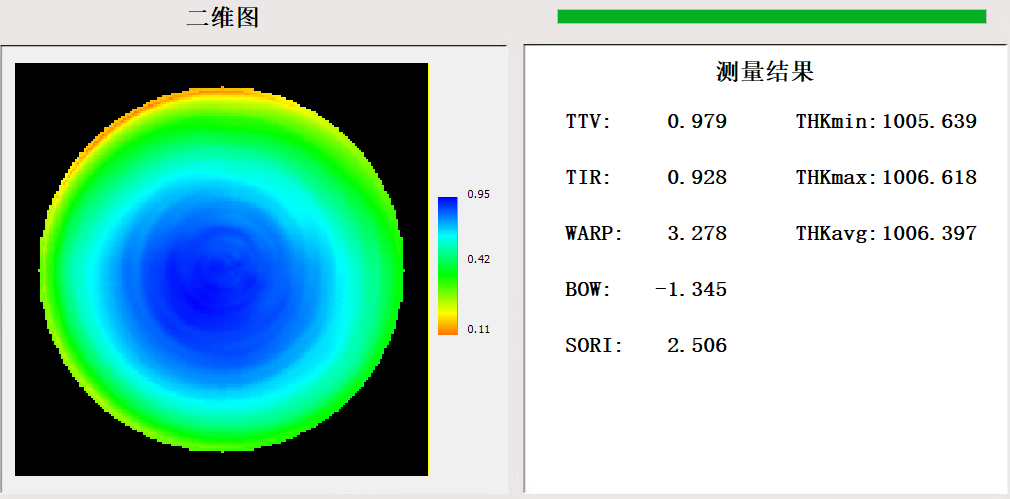Select the TTV value 0.979
This screenshot has height=499, width=1010.
(x=696, y=122)
